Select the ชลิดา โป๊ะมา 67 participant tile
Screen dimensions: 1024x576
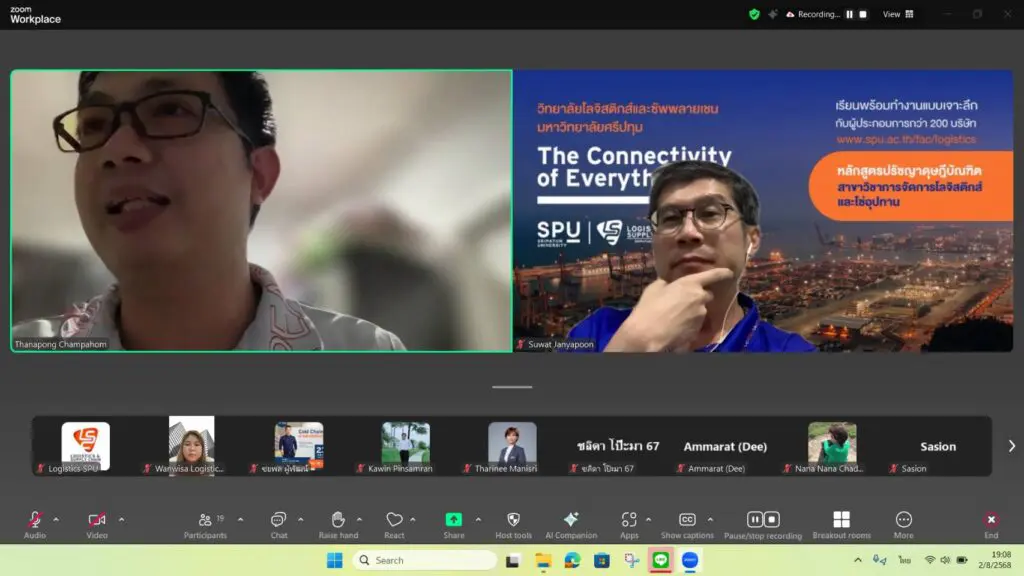618,446
